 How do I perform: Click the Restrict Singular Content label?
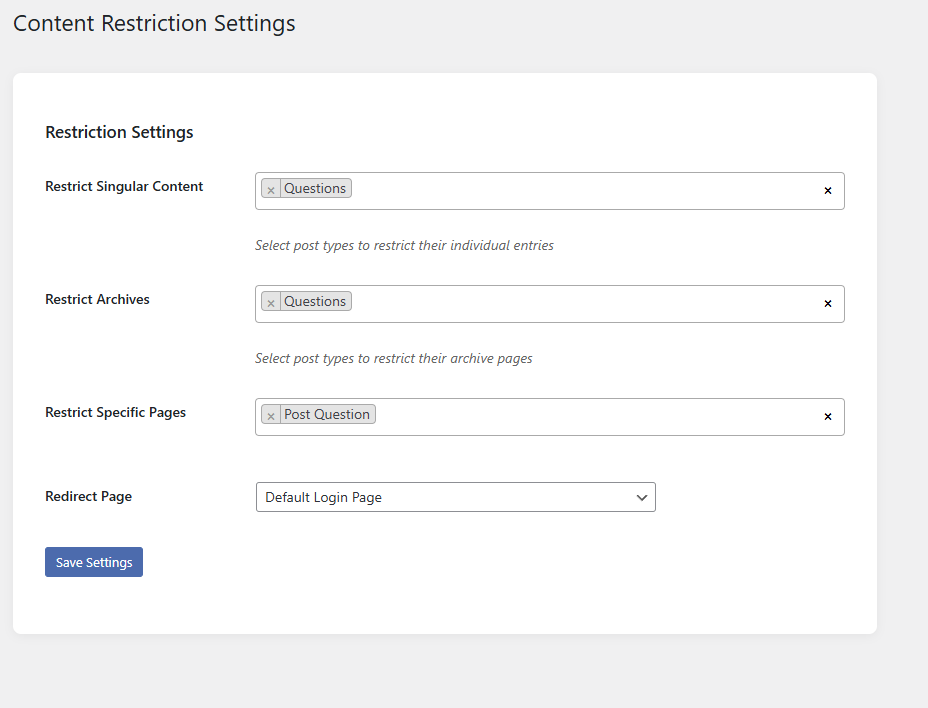coord(124,186)
